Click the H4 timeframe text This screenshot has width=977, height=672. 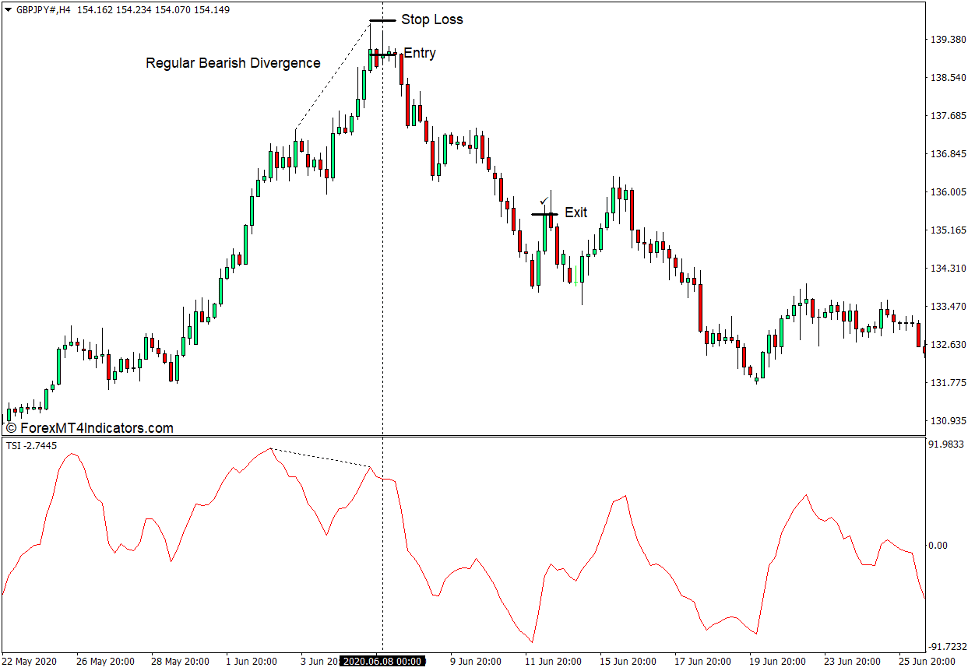tap(66, 8)
